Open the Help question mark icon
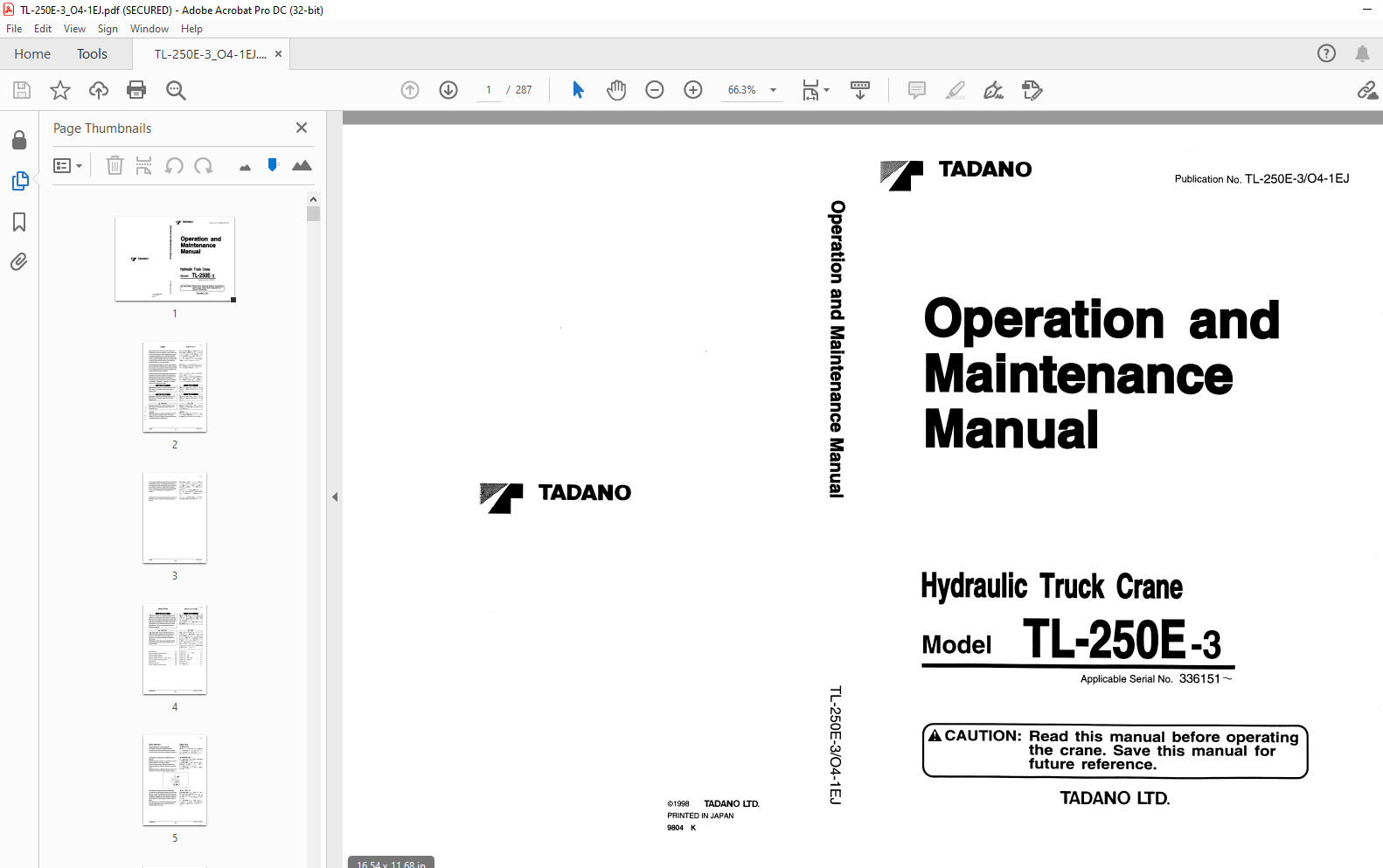The height and width of the screenshot is (868, 1383). (1326, 53)
